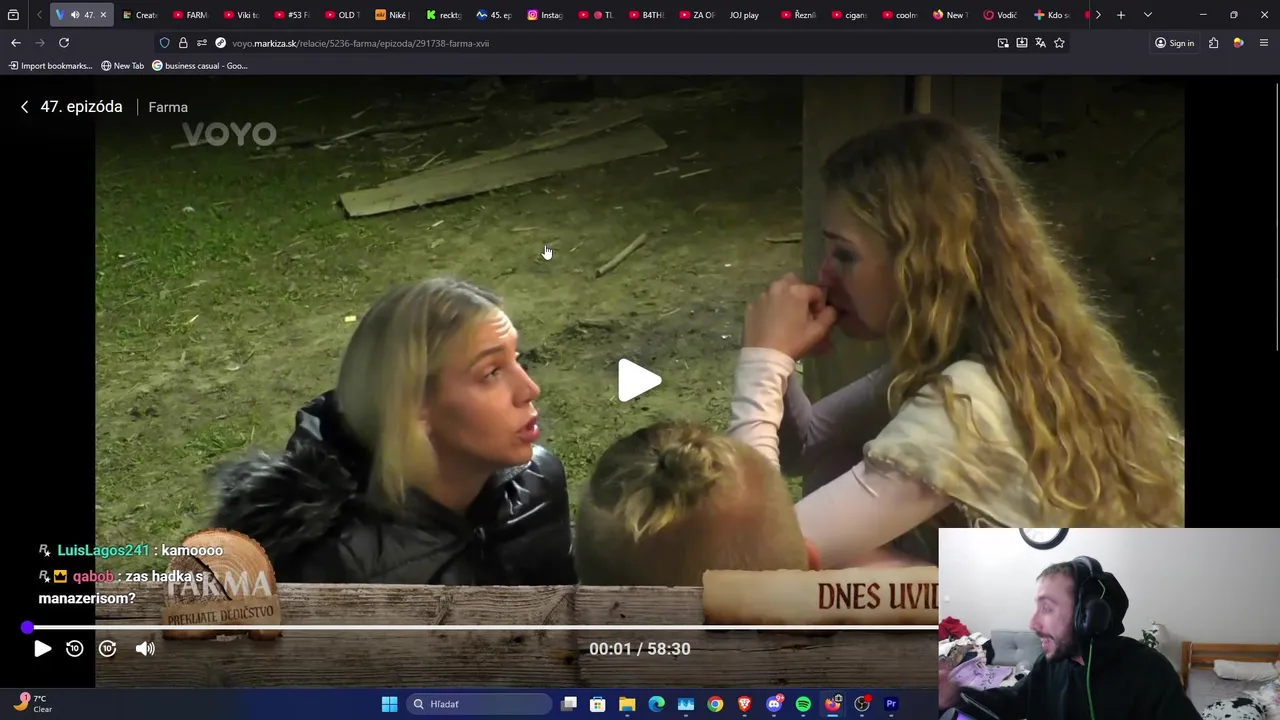
Task: Switch to the Vodič tab
Action: coord(1001,15)
